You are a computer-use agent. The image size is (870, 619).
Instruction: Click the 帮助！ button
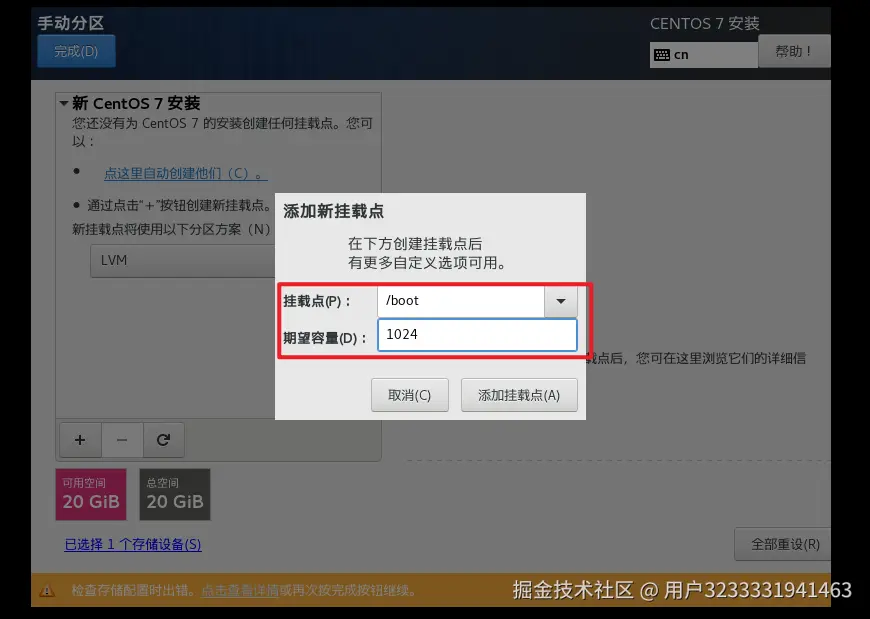pos(794,52)
